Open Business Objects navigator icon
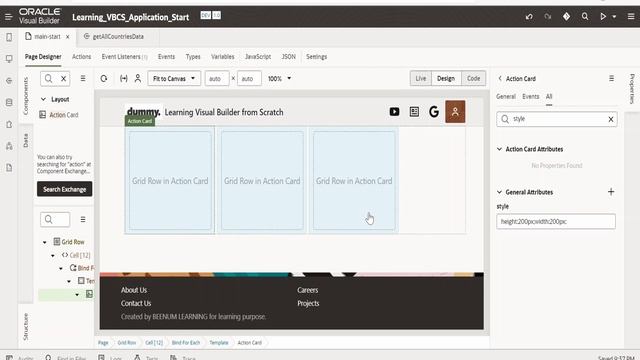Image resolution: width=640 pixels, height=360 pixels. click(9, 102)
